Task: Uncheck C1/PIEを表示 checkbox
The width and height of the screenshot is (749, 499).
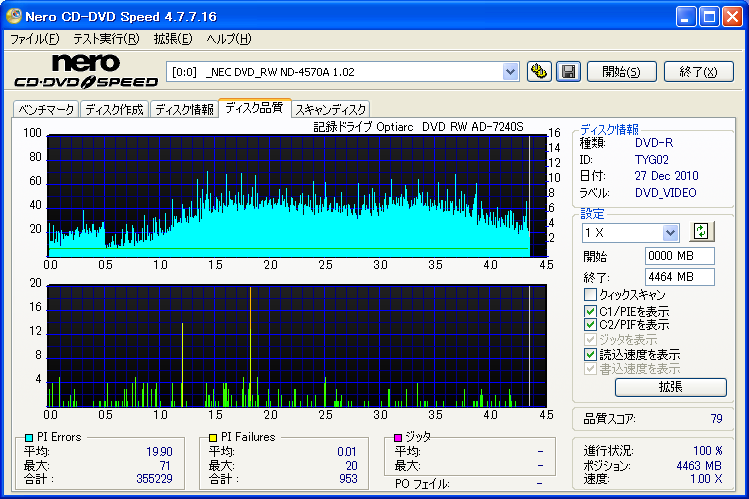Action: pyautogui.click(x=590, y=311)
